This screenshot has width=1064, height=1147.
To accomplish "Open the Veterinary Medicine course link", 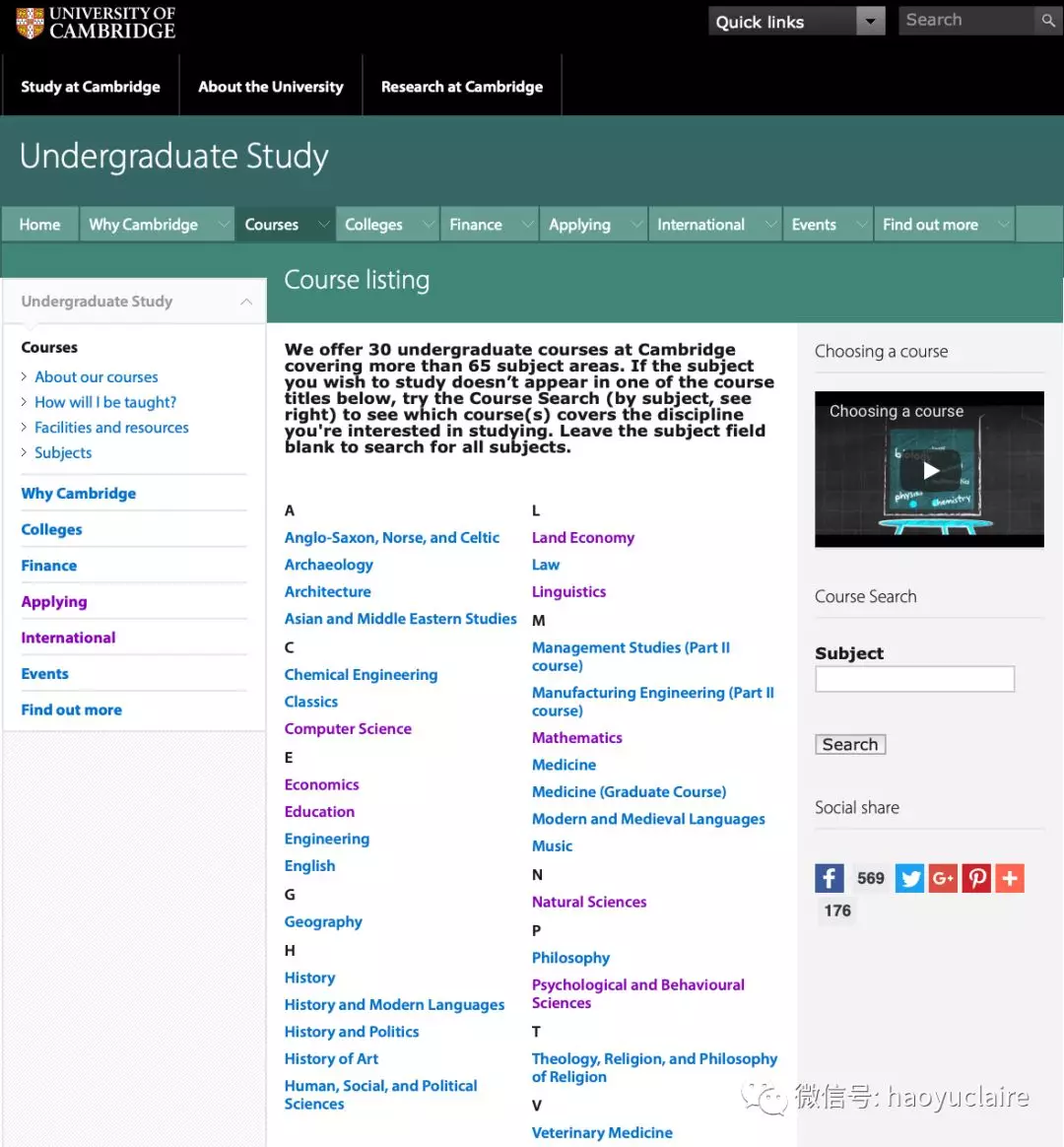I will point(602,1133).
